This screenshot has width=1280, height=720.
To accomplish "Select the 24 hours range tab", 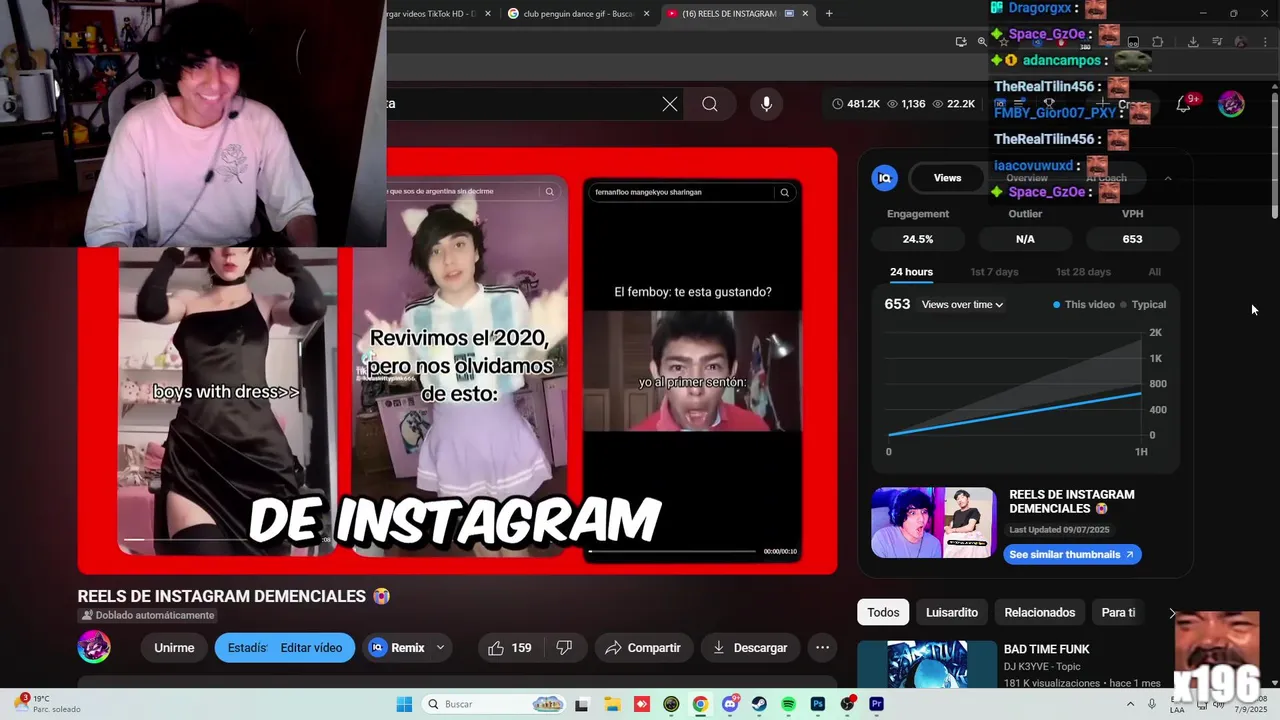I will [x=911, y=272].
